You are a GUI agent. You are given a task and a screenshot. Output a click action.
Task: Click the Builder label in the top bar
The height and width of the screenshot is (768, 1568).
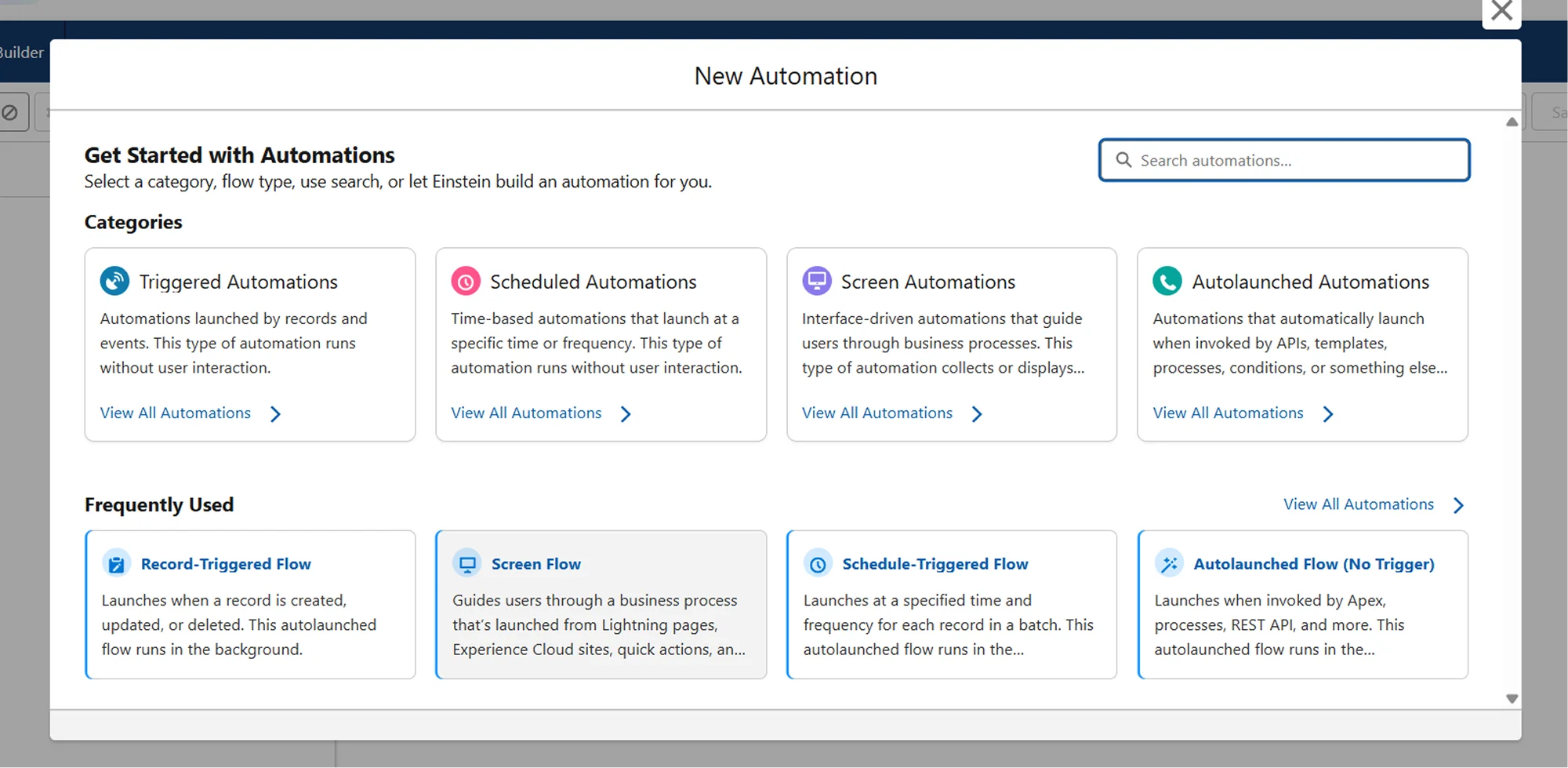[x=22, y=53]
